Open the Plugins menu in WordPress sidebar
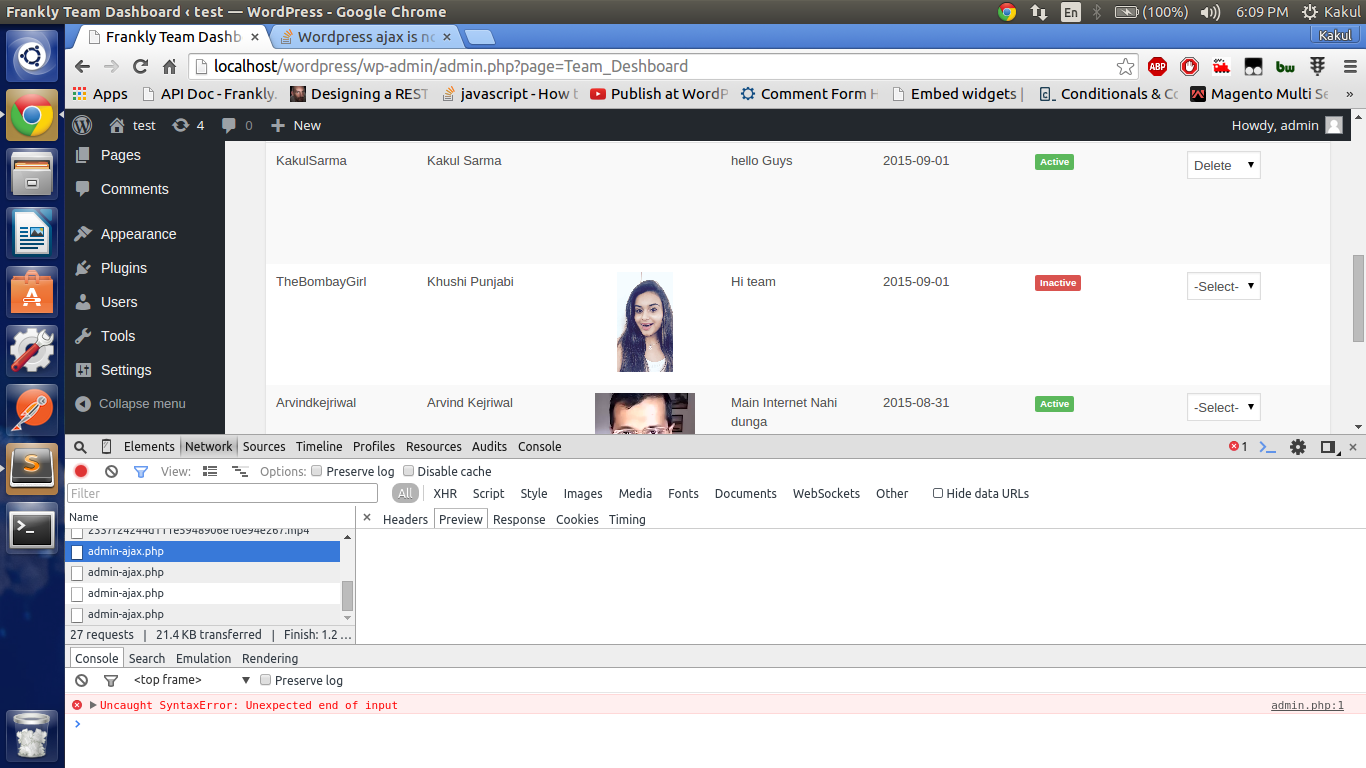This screenshot has width=1366, height=768. tap(123, 268)
